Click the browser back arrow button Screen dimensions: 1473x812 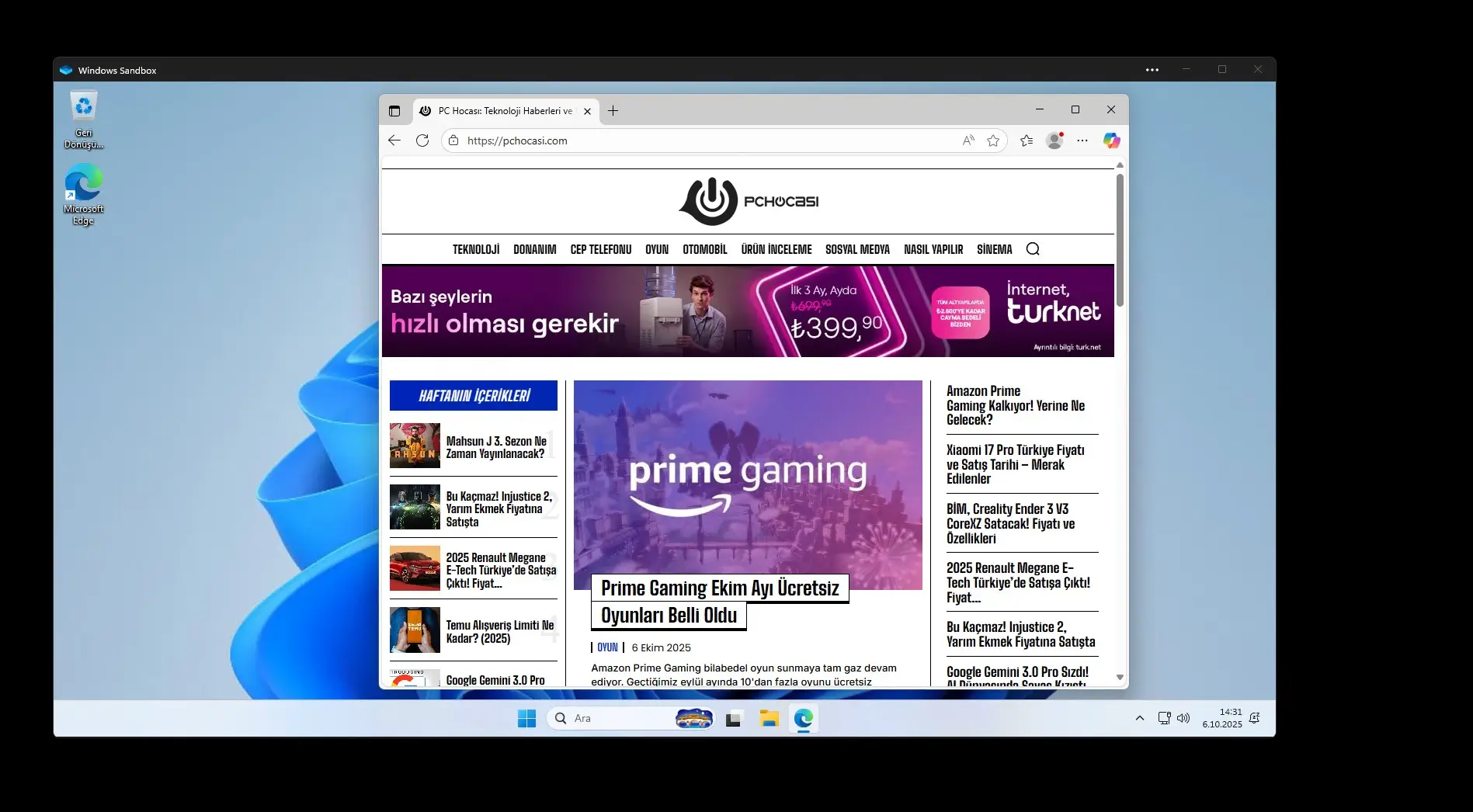(x=394, y=141)
